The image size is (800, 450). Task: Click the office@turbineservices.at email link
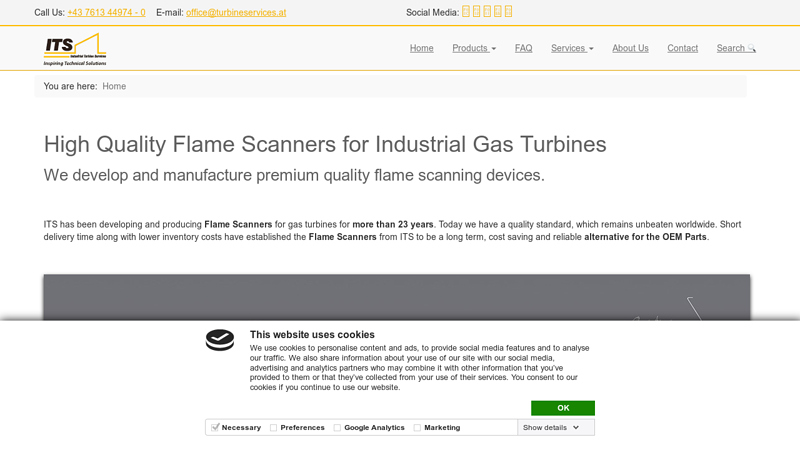pos(236,12)
